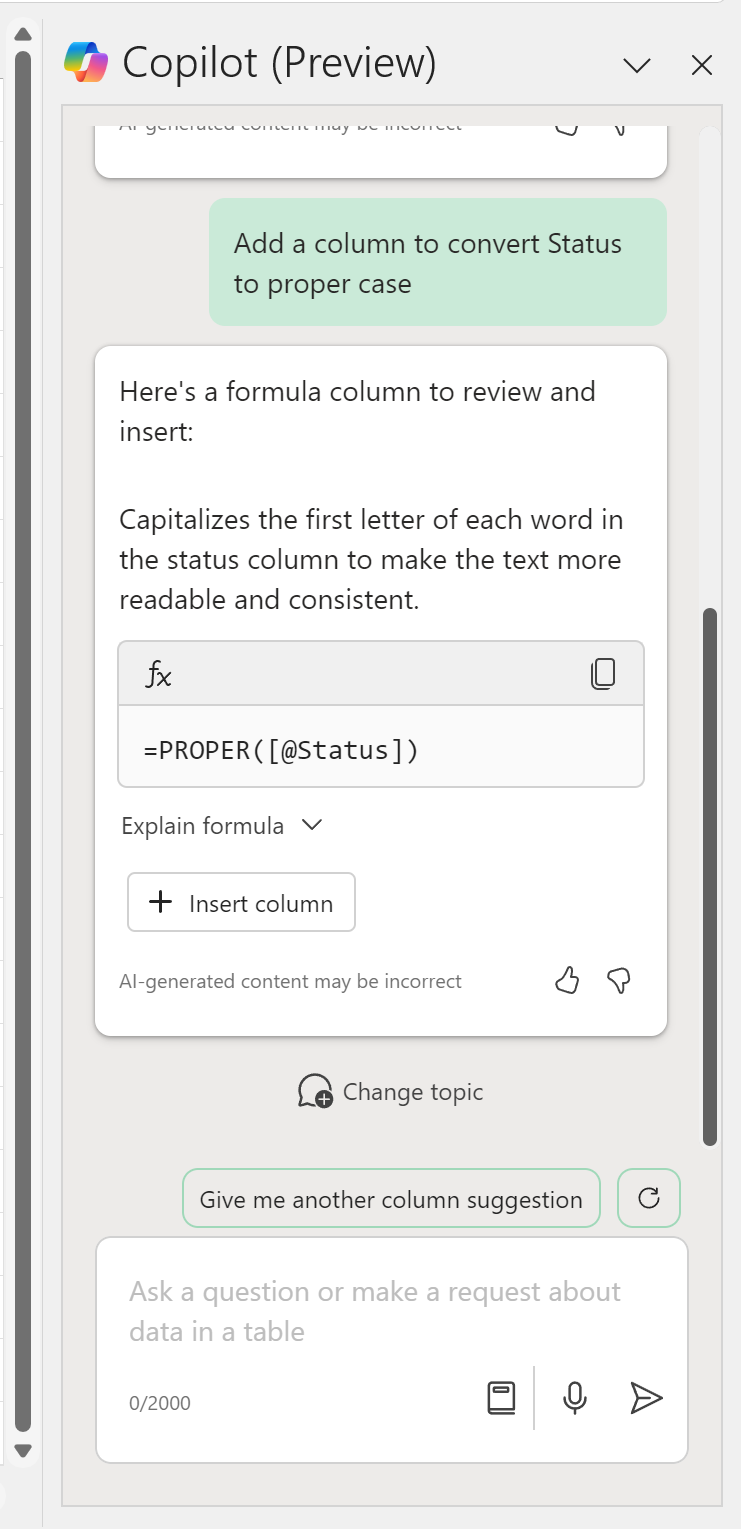
Task: Click Change topic
Action: 391,1092
